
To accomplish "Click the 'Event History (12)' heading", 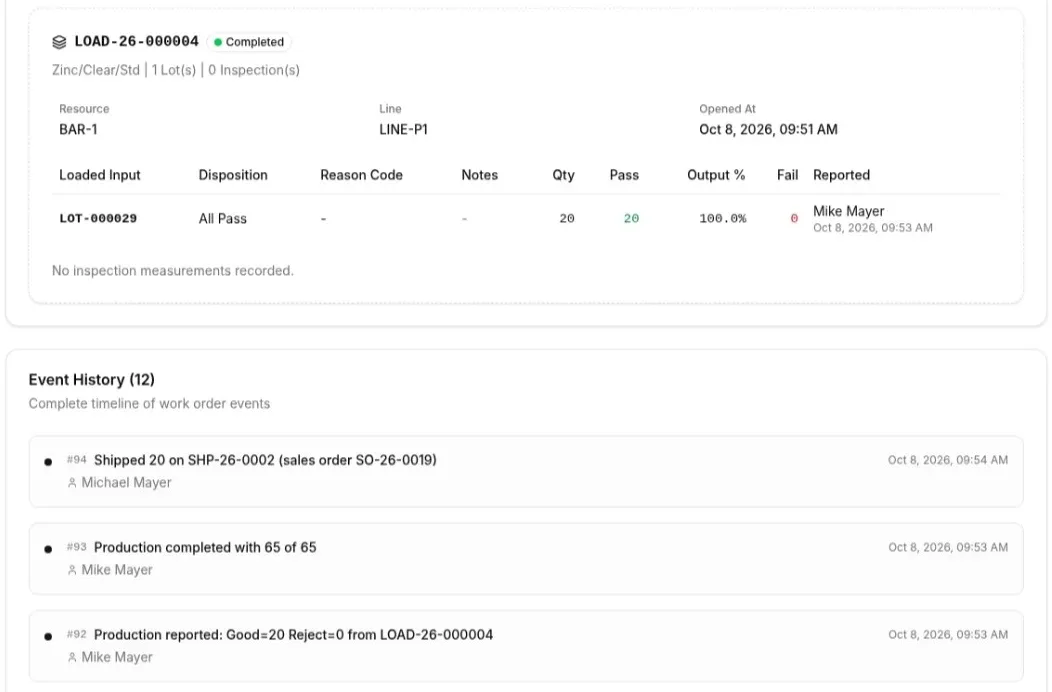I will [92, 379].
